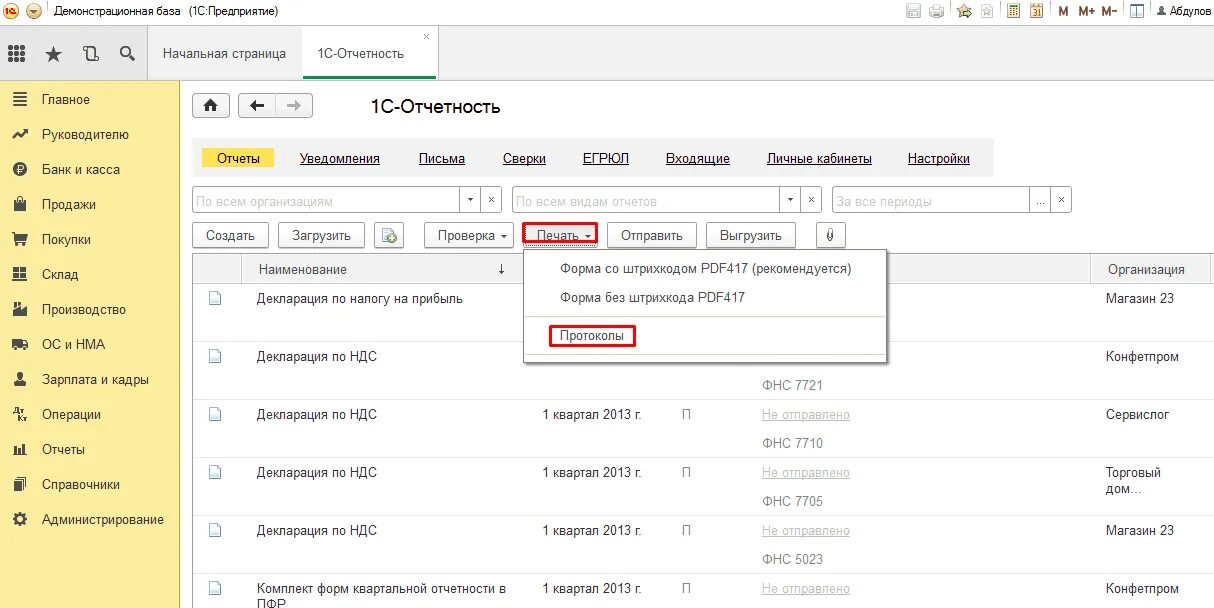The image size is (1214, 608).
Task: Open the calculator icon
Action: [1014, 11]
